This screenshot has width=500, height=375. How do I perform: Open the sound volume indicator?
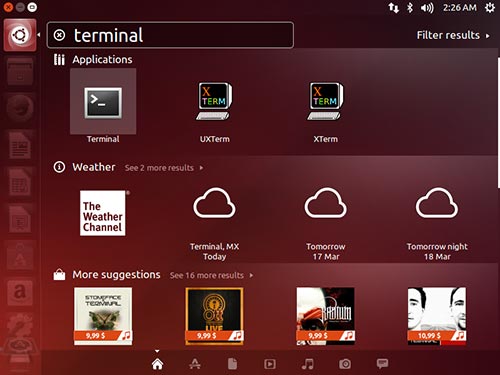(427, 7)
